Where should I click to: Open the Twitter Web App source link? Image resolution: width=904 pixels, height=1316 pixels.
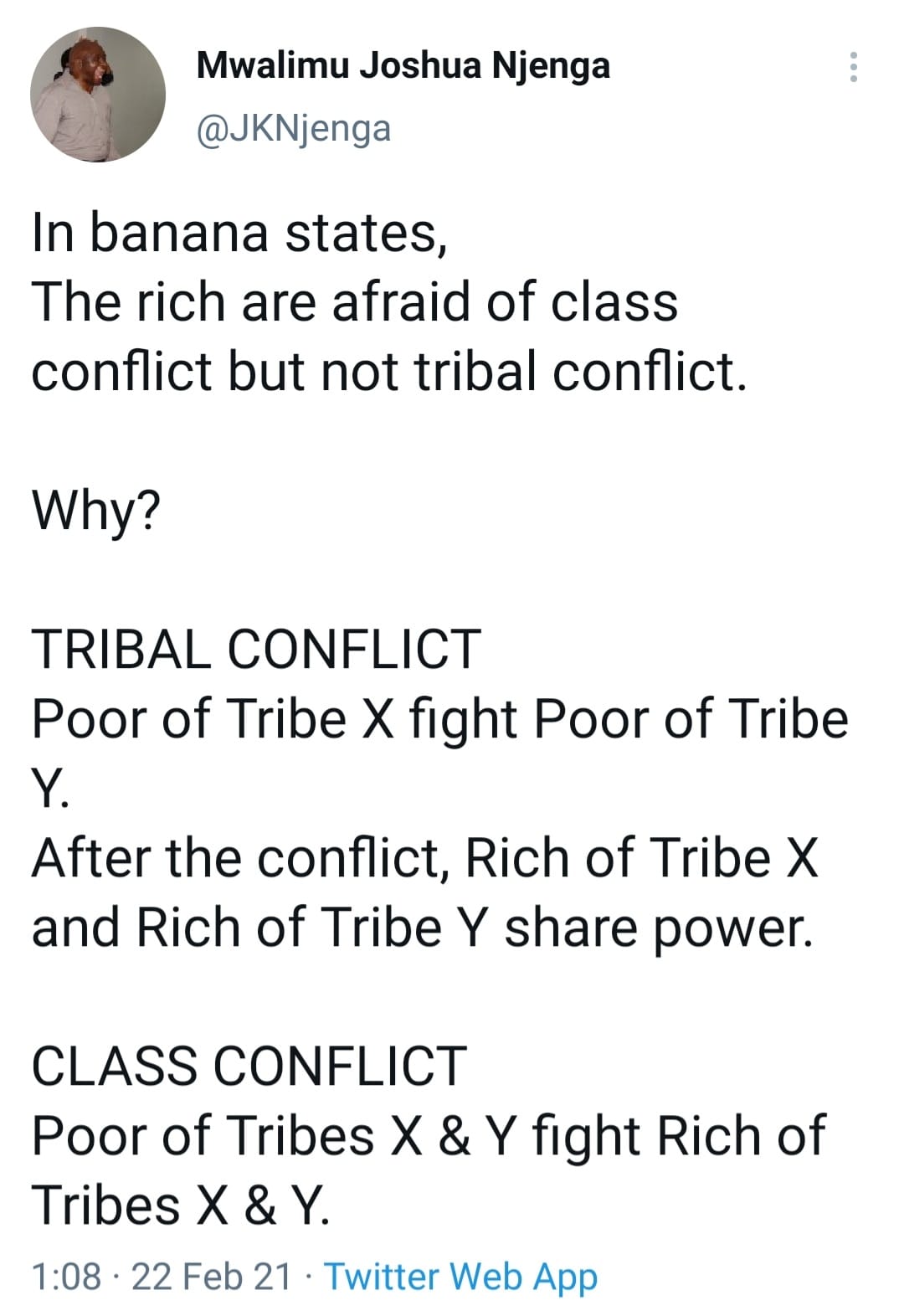(460, 1277)
